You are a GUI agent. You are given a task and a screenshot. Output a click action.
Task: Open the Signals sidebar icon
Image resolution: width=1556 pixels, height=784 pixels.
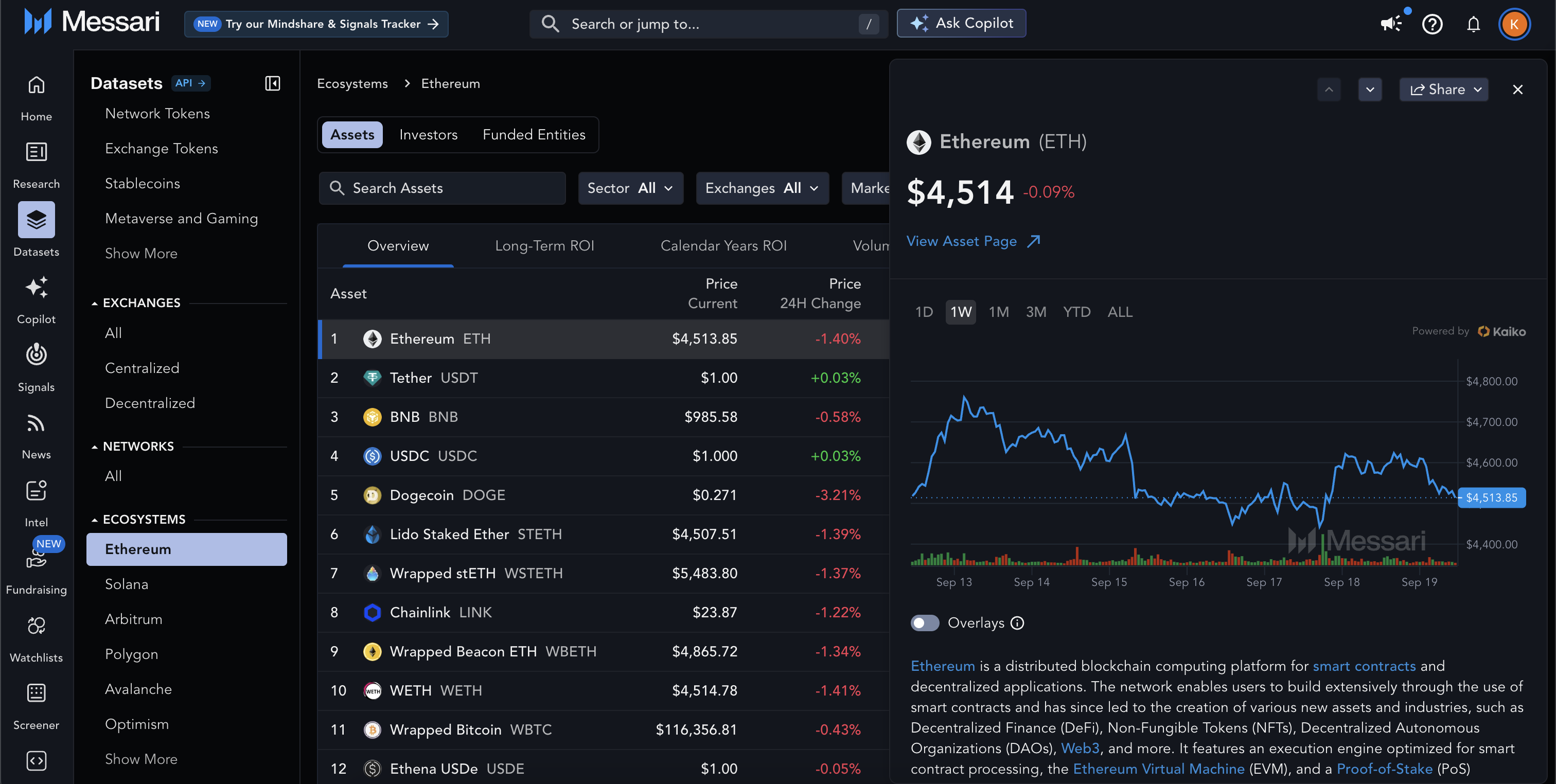click(36, 355)
